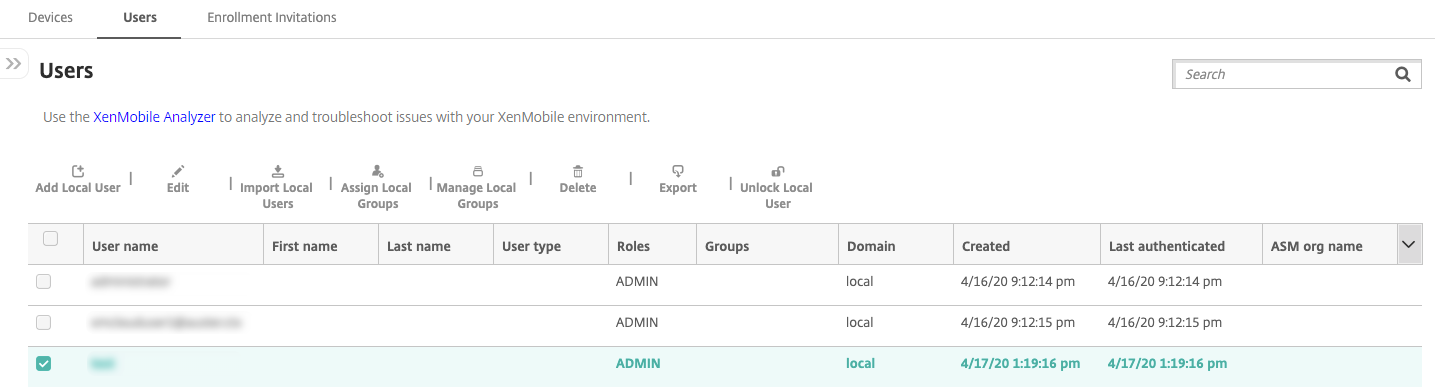Click Last authenticated 4/17/20 1:19:16 pm cell
Viewport: 1435px width, 387px height.
[x=1167, y=364]
